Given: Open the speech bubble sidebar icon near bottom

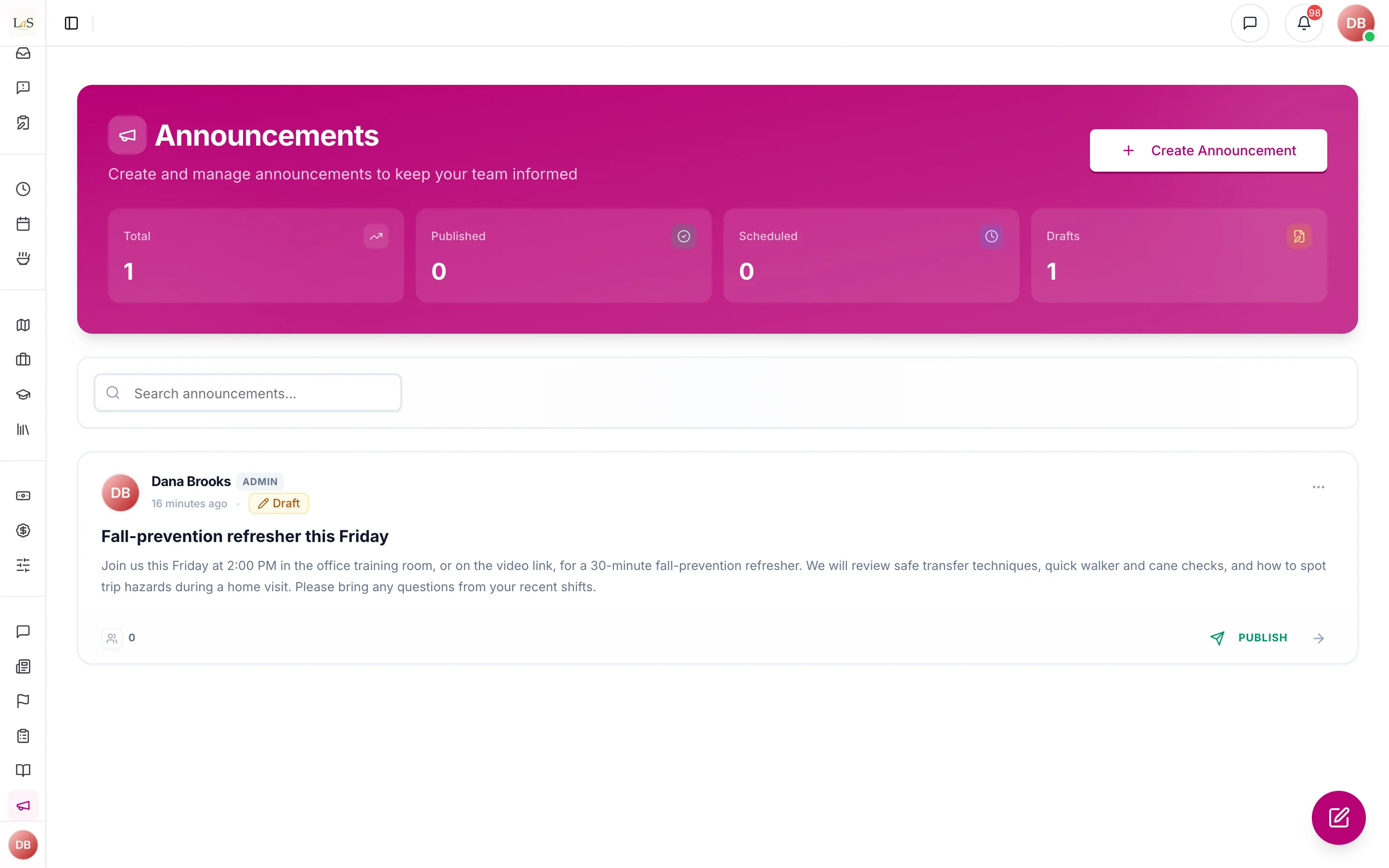Looking at the screenshot, I should [x=23, y=632].
